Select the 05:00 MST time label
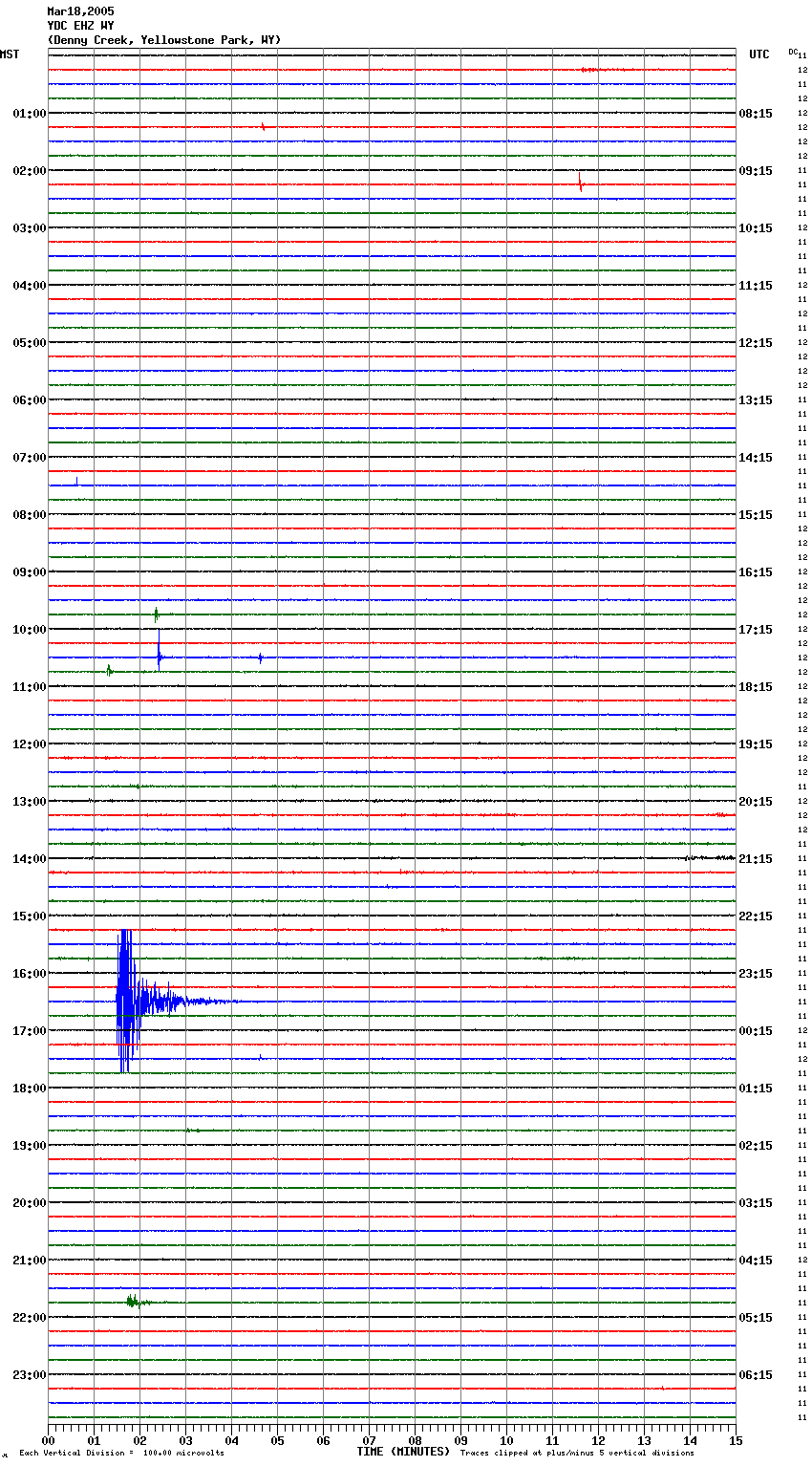The width and height of the screenshot is (812, 1466). (30, 343)
